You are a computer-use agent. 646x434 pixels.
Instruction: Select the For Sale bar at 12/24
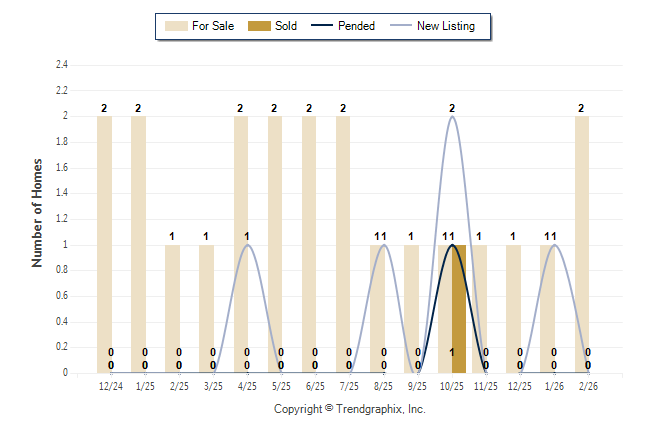(104, 244)
